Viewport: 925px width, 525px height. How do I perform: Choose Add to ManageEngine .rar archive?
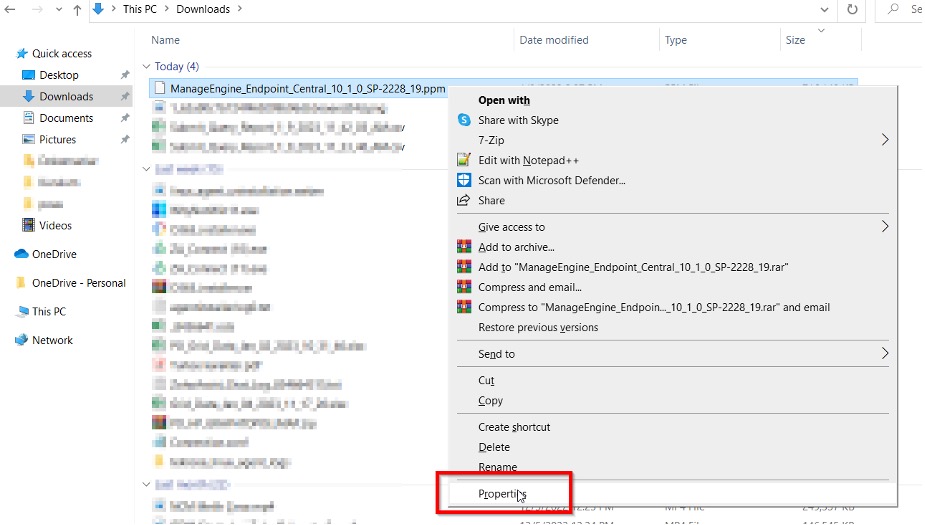click(x=633, y=267)
